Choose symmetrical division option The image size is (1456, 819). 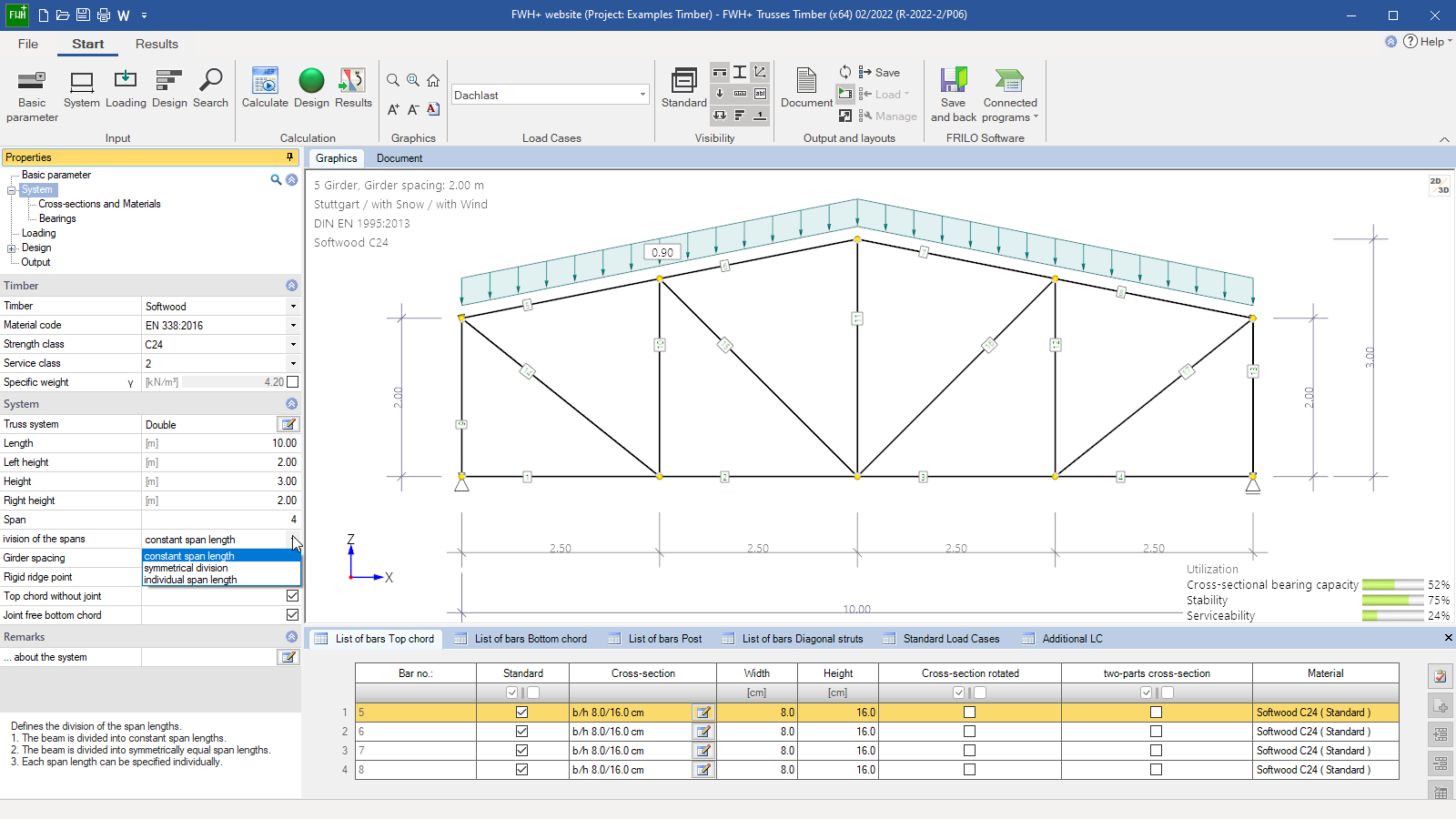186,568
